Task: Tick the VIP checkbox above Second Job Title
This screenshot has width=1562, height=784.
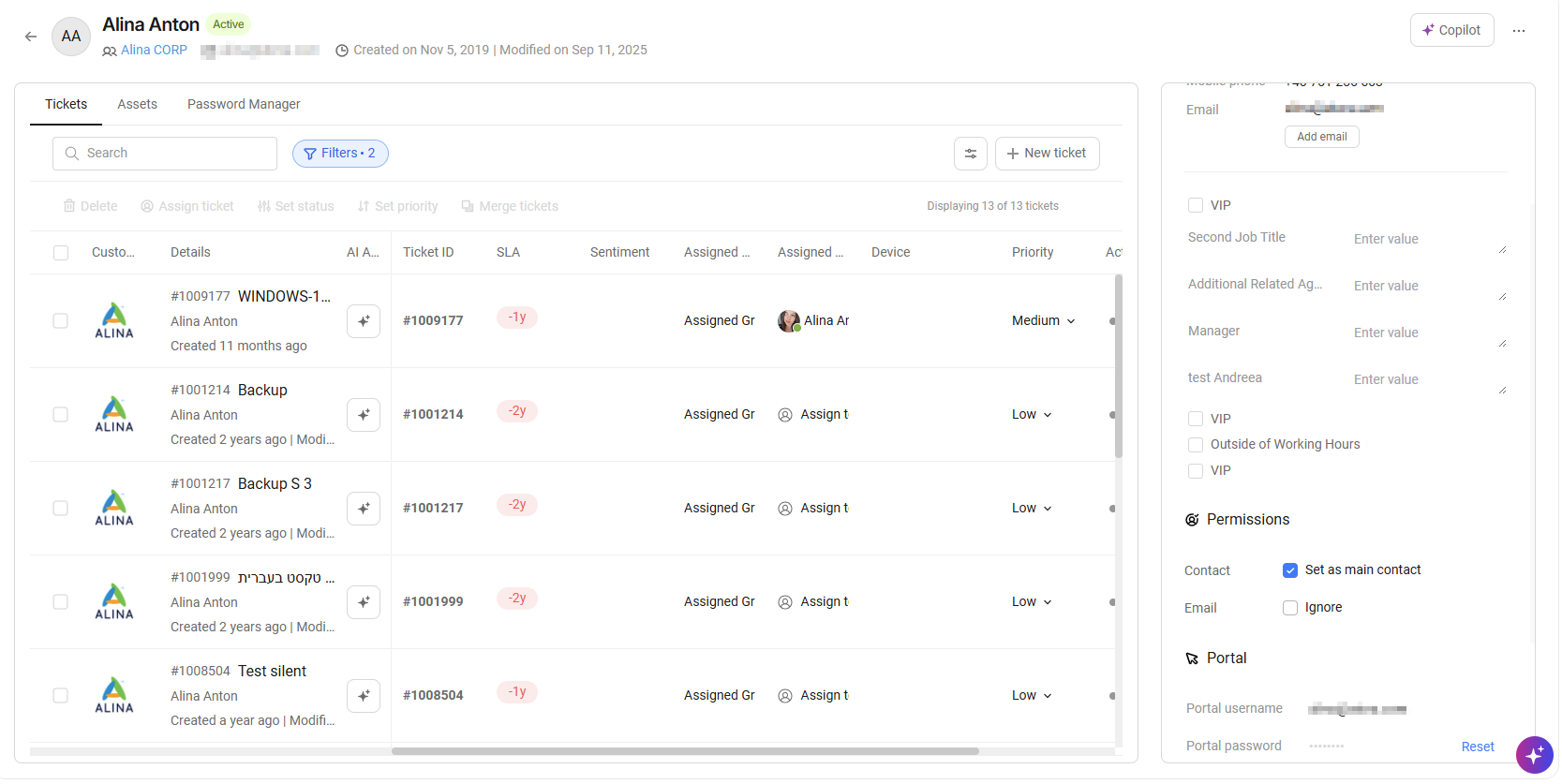Action: point(1196,205)
